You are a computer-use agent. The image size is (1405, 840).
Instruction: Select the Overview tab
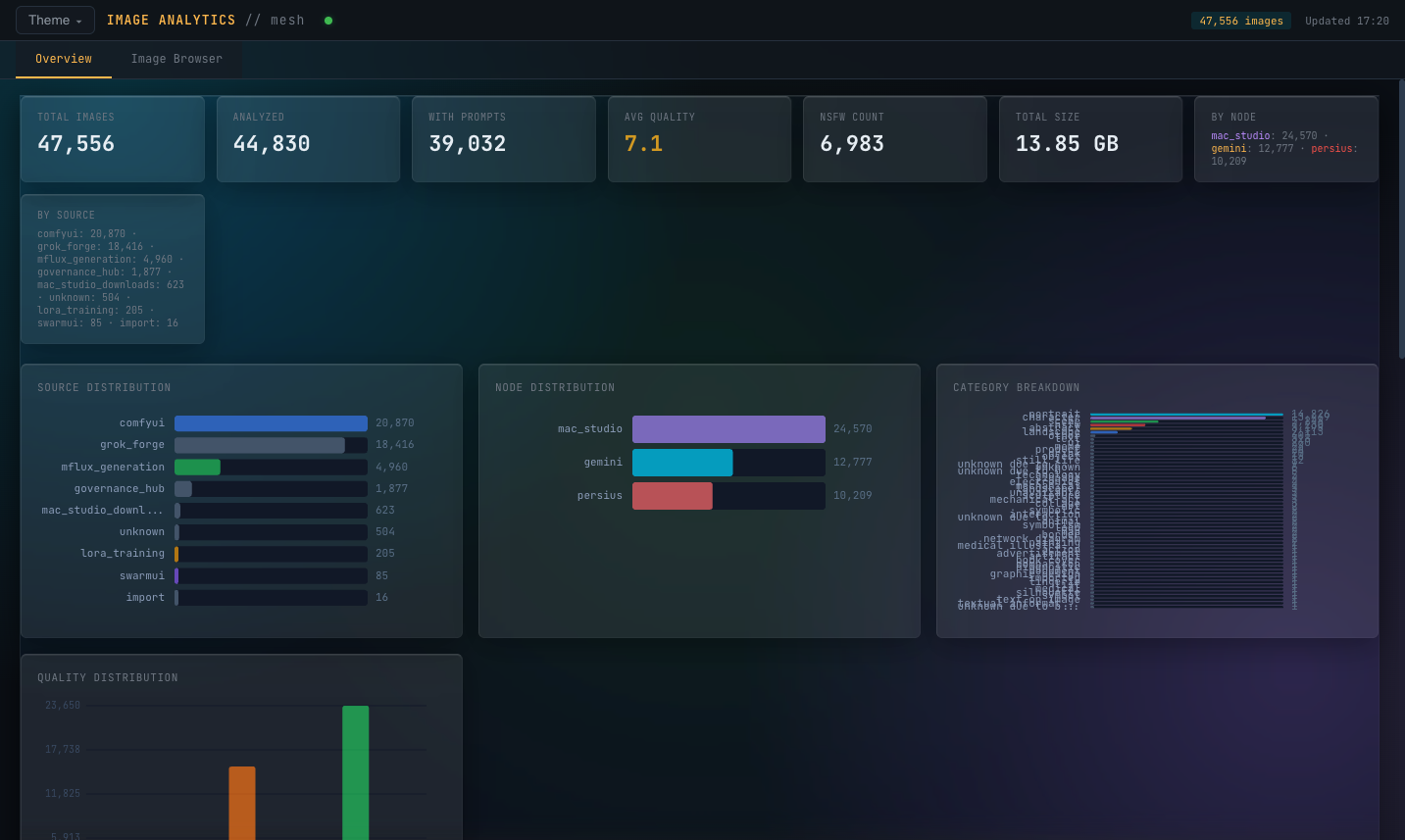click(64, 60)
